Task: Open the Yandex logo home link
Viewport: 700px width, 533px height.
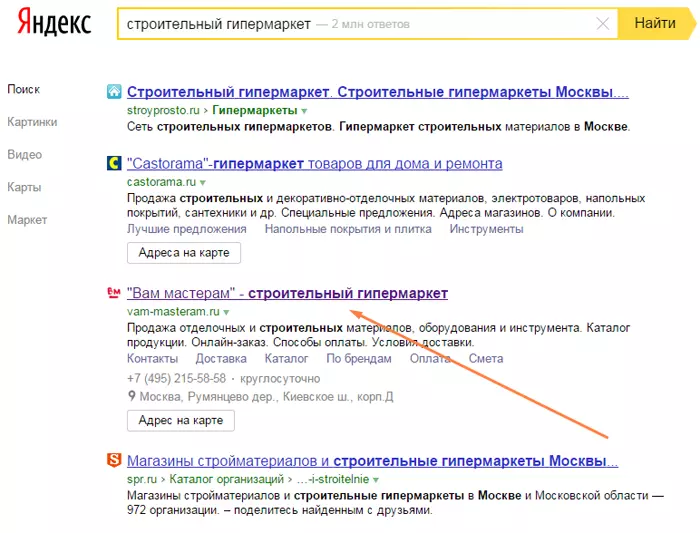Action: tap(54, 22)
